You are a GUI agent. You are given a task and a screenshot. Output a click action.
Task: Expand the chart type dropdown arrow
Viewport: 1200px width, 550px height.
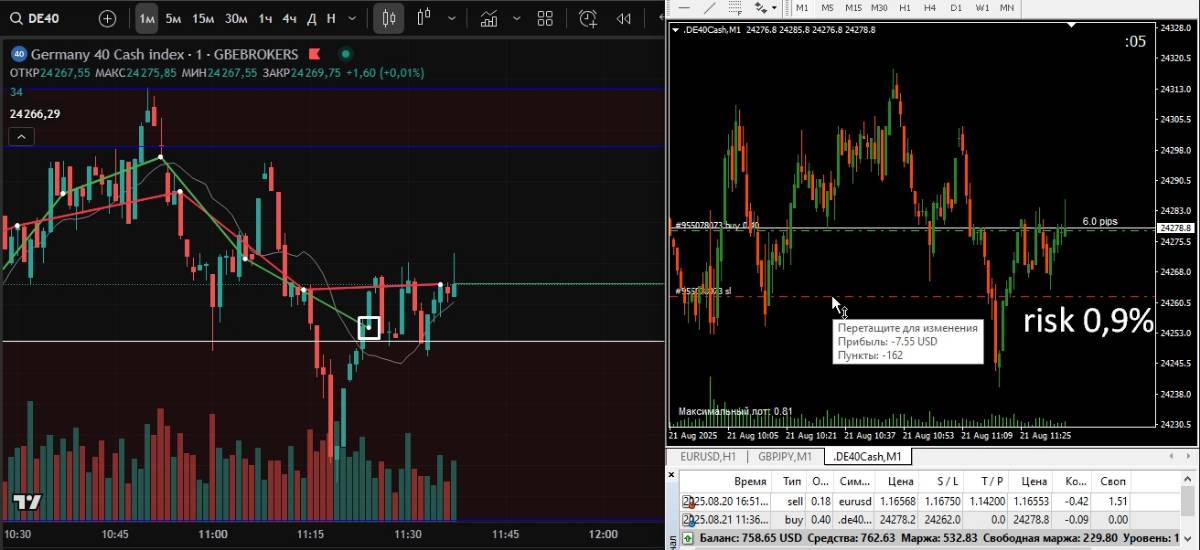[453, 18]
